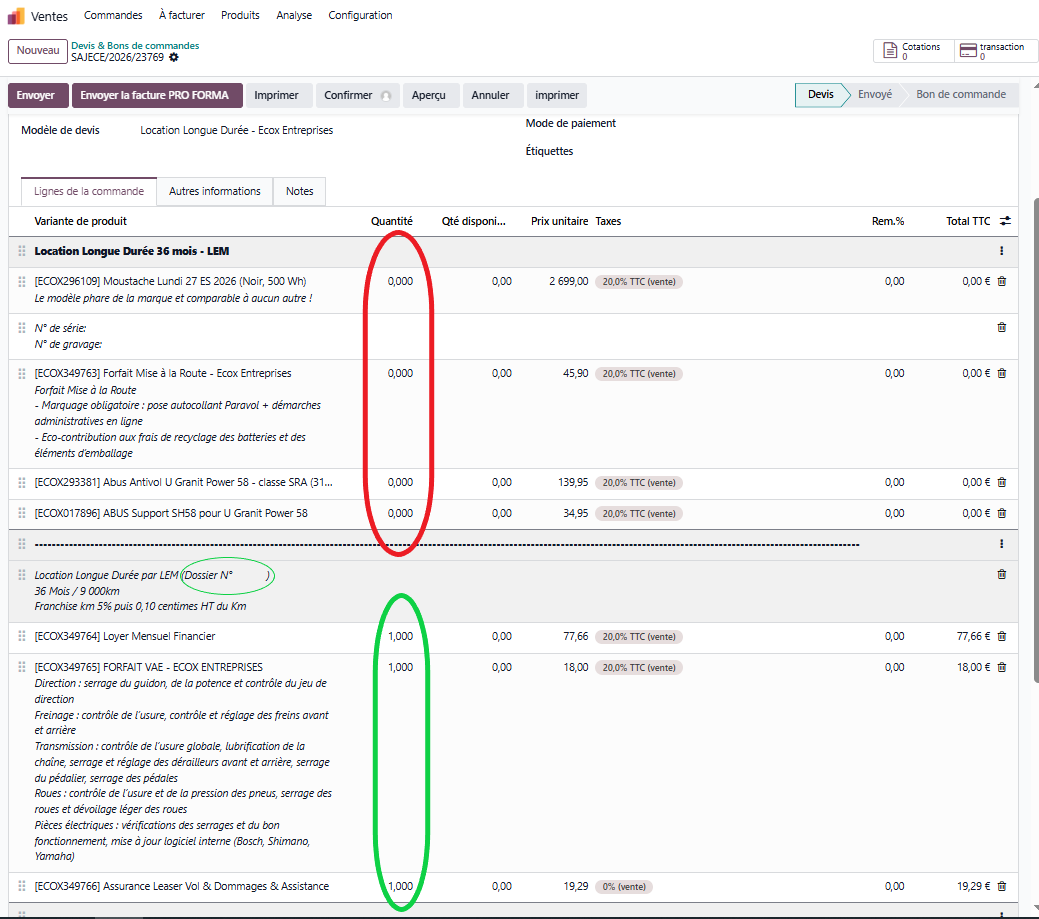Click the lowercase imprimer button
The width and height of the screenshot is (1039, 919).
pyautogui.click(x=557, y=95)
